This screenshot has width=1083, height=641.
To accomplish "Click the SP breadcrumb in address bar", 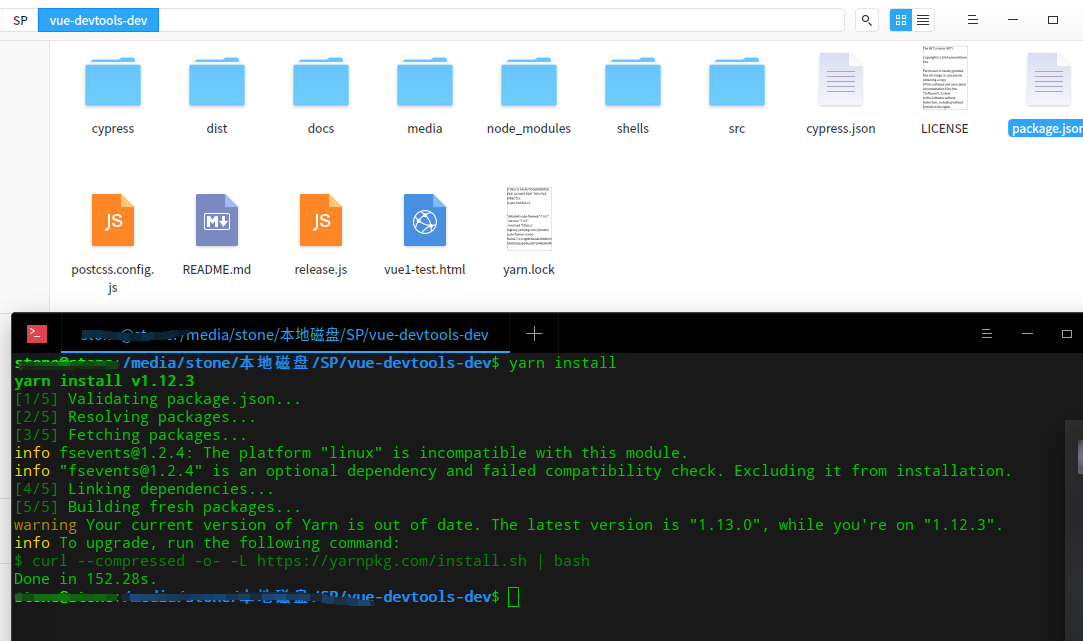I will point(21,21).
